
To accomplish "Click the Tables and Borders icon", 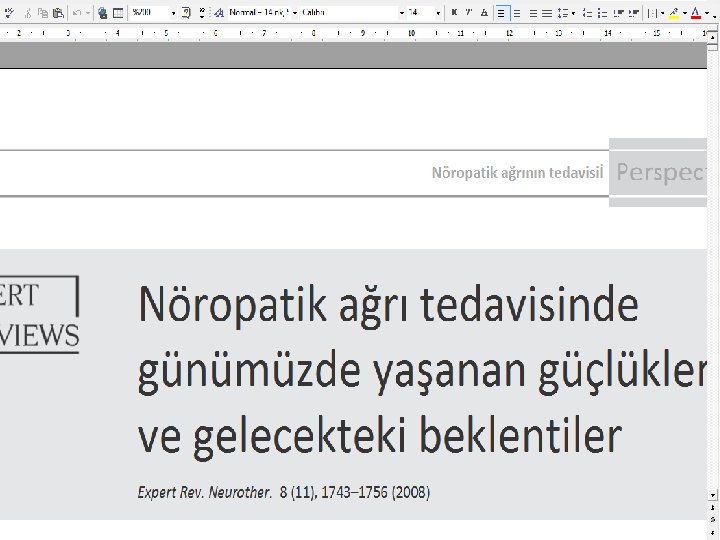I will pos(118,13).
